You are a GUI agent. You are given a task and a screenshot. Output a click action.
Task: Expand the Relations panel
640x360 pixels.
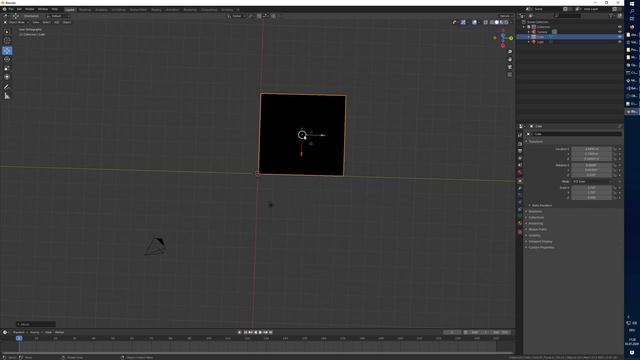[534, 211]
